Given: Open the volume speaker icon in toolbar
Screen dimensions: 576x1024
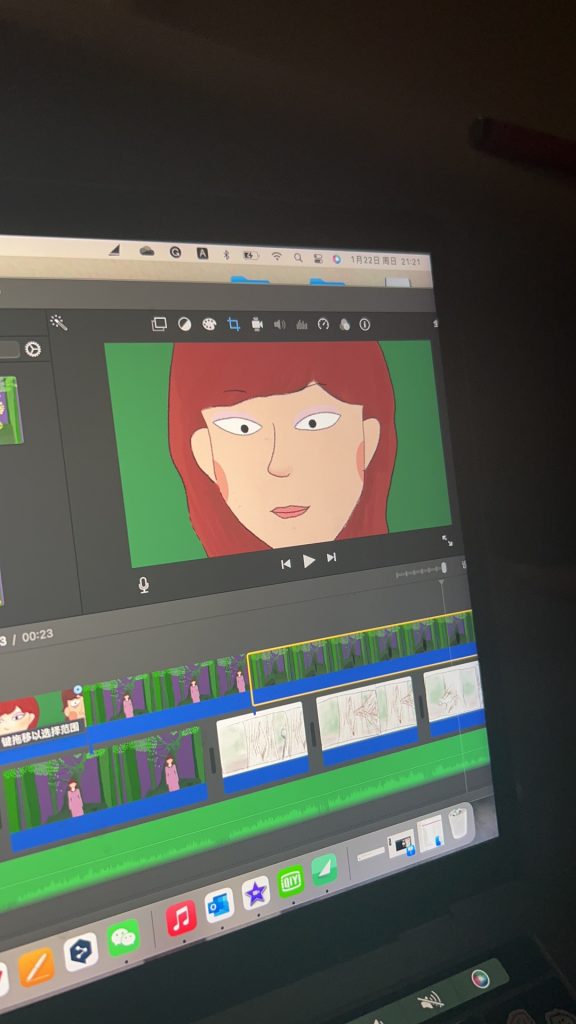Looking at the screenshot, I should click(280, 324).
